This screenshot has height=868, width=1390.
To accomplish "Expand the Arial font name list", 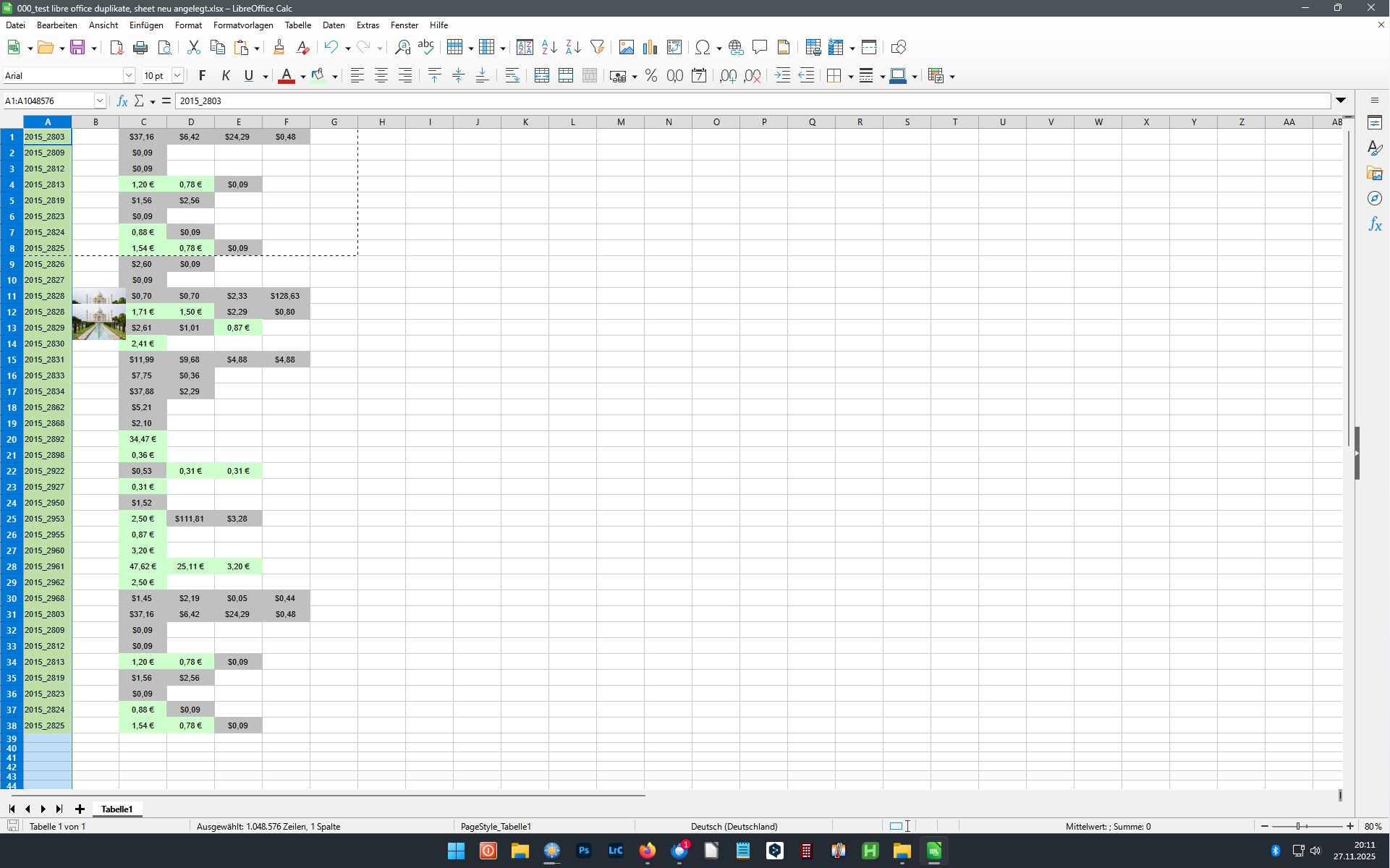I will click(x=129, y=75).
